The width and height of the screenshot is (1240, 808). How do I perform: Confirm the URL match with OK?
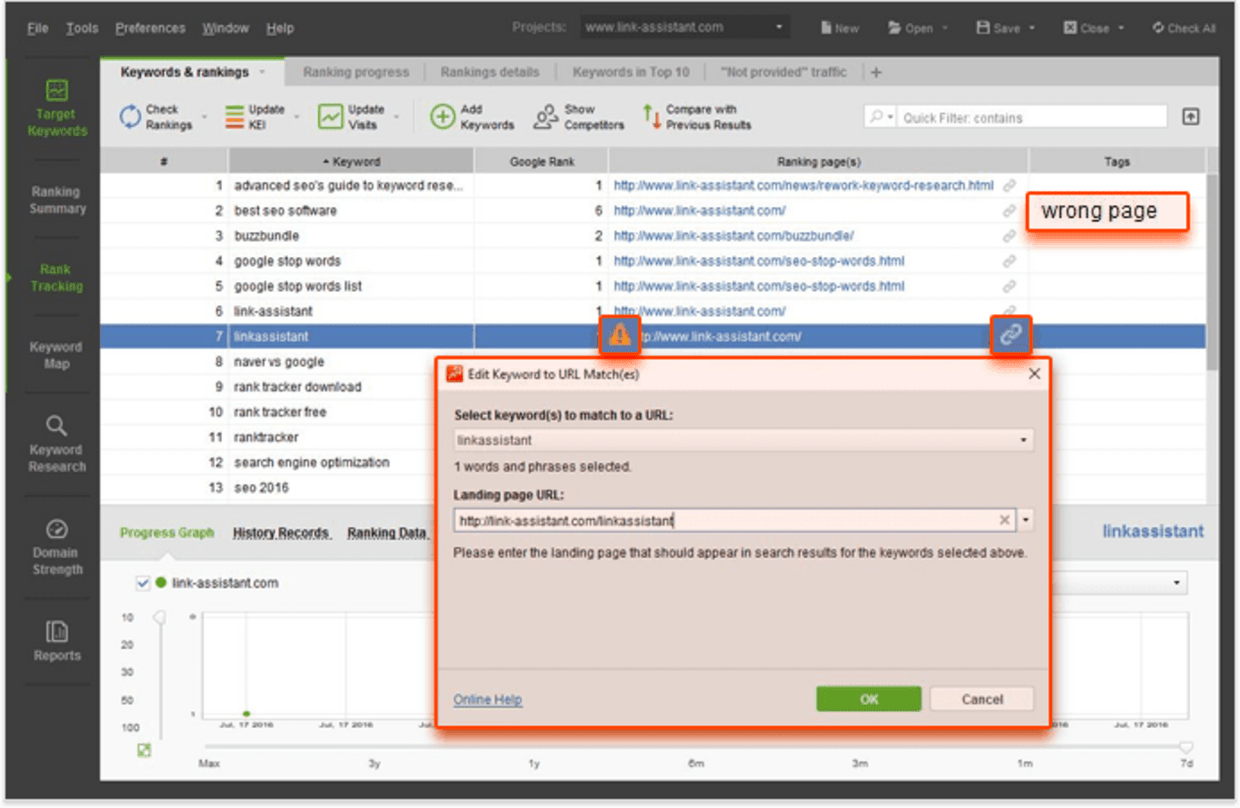pyautogui.click(x=868, y=698)
